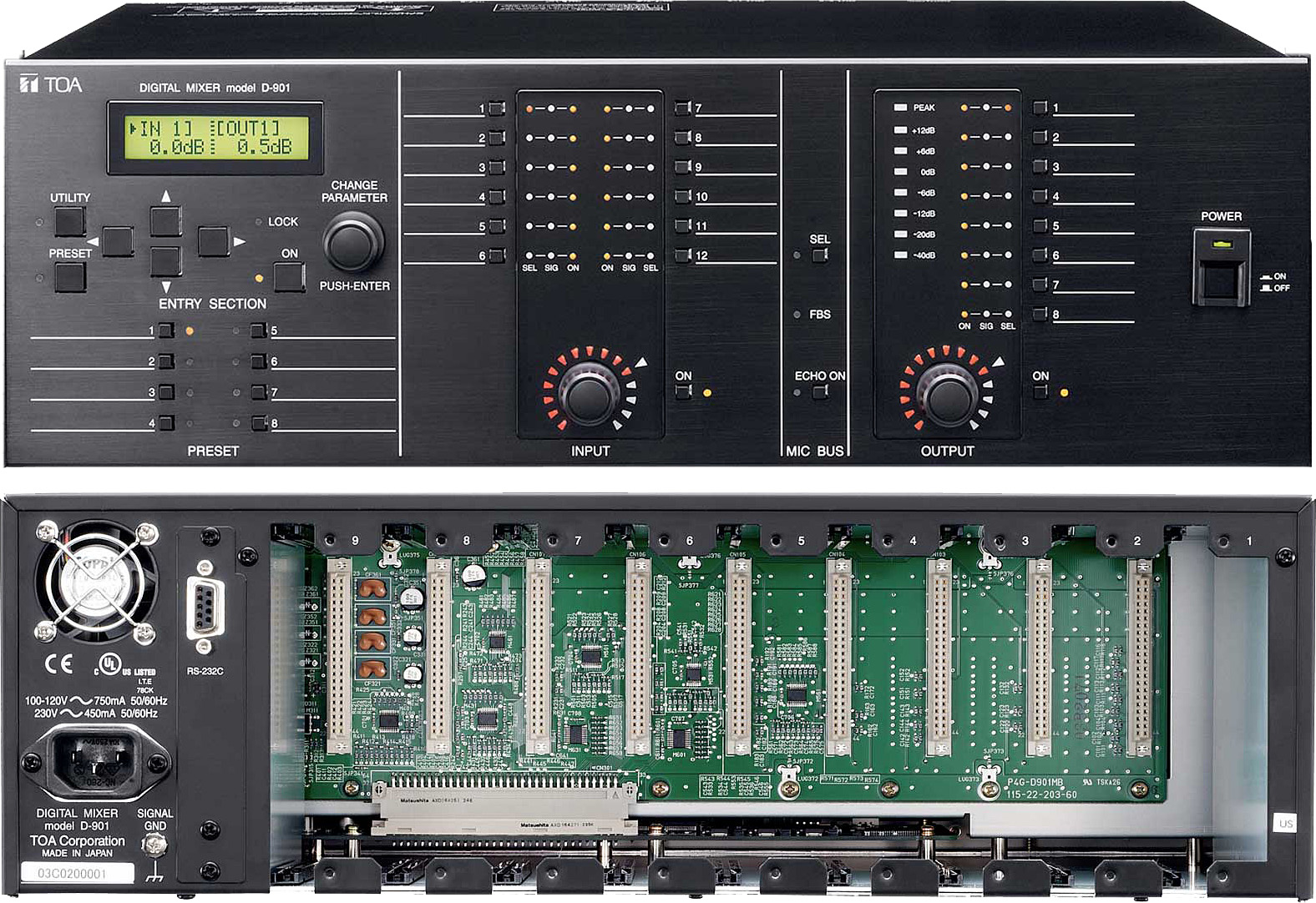
Task: Click the left arrow cursor button
Action: click(118, 241)
